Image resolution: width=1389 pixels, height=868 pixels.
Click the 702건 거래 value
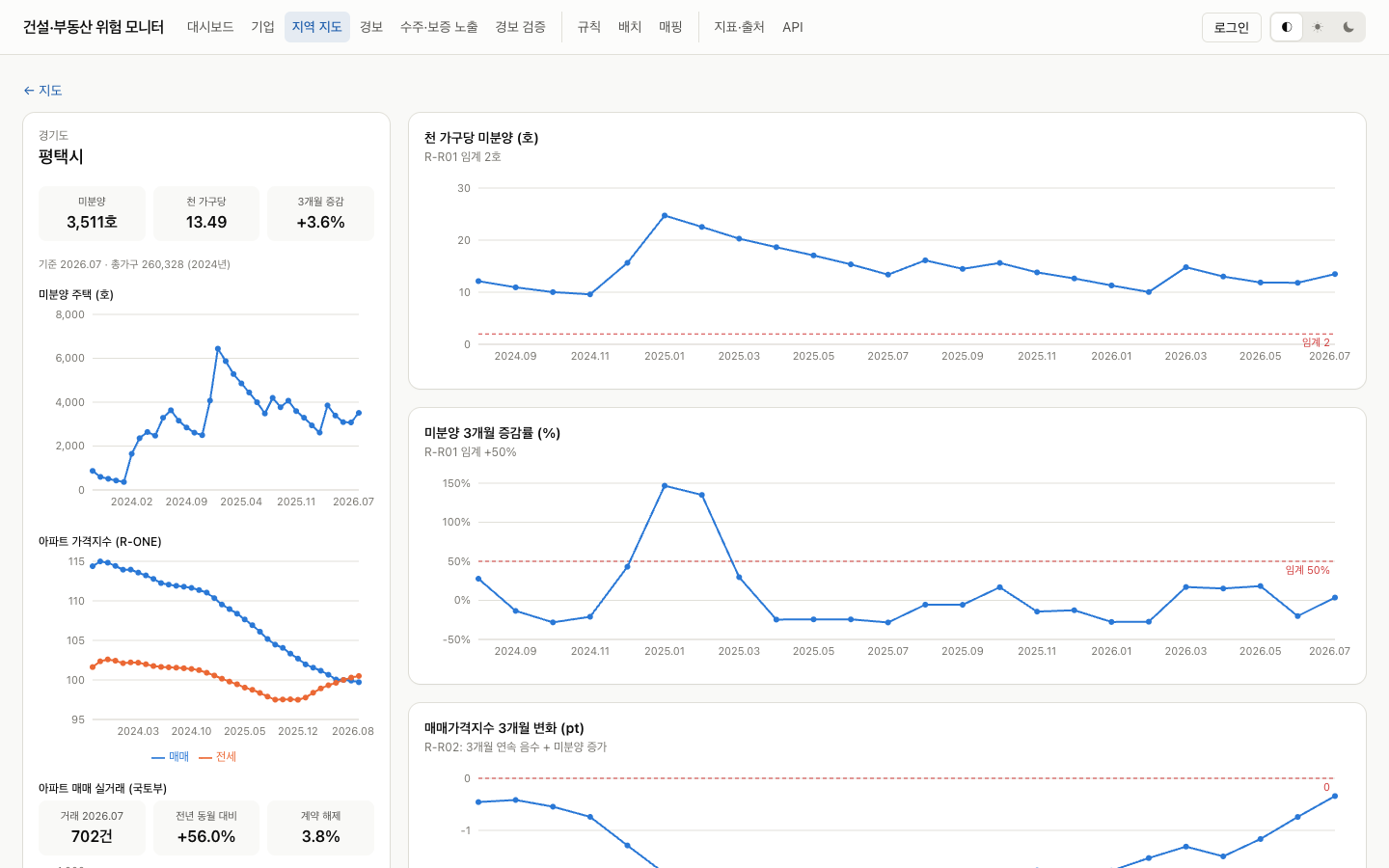92,836
